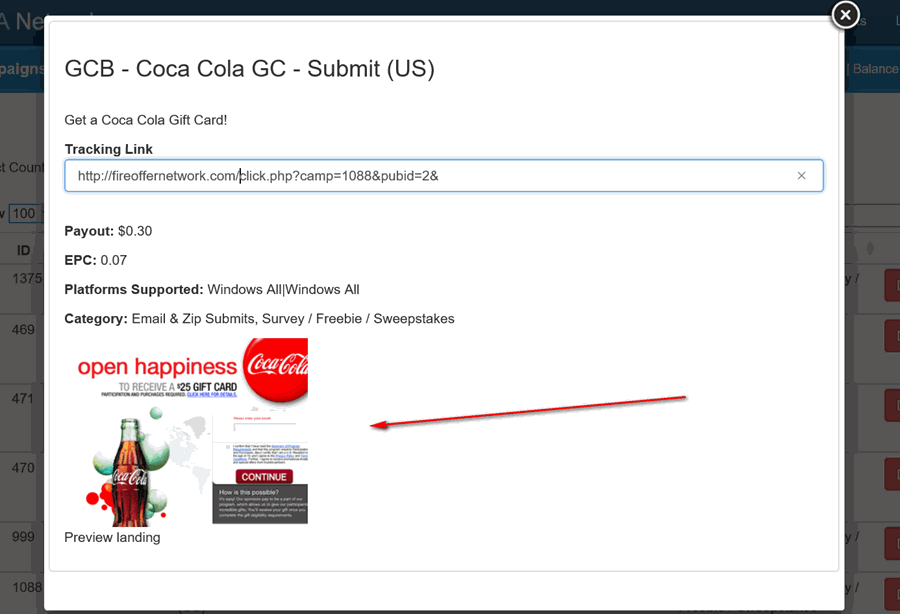Select campaign row with ID 470

tap(24, 467)
